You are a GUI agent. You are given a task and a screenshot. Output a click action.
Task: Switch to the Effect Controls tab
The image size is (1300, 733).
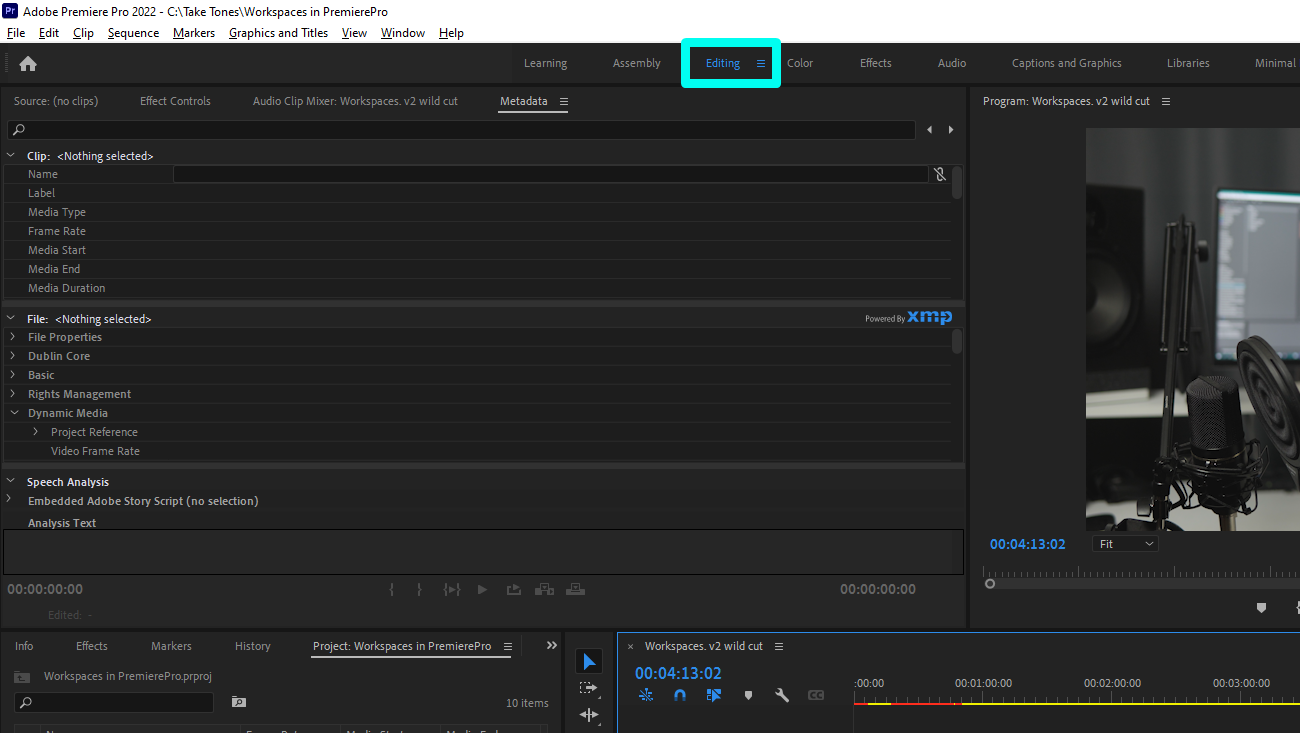(x=175, y=101)
